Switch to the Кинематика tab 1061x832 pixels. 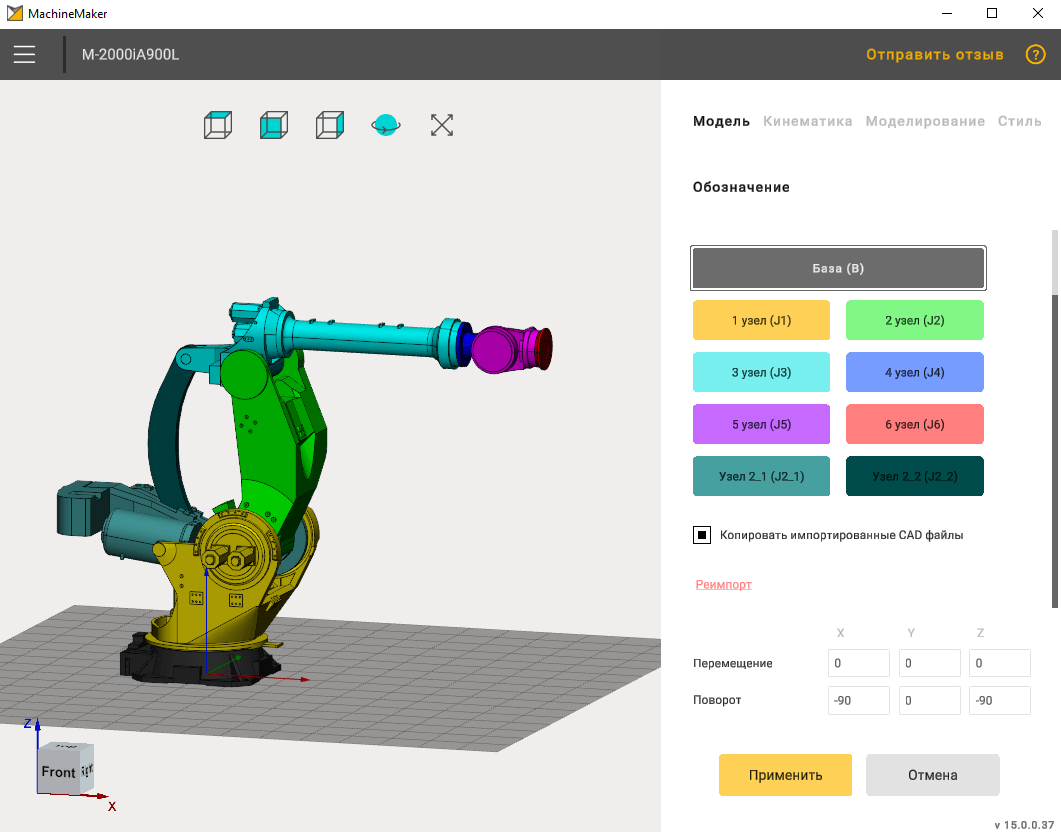(807, 121)
